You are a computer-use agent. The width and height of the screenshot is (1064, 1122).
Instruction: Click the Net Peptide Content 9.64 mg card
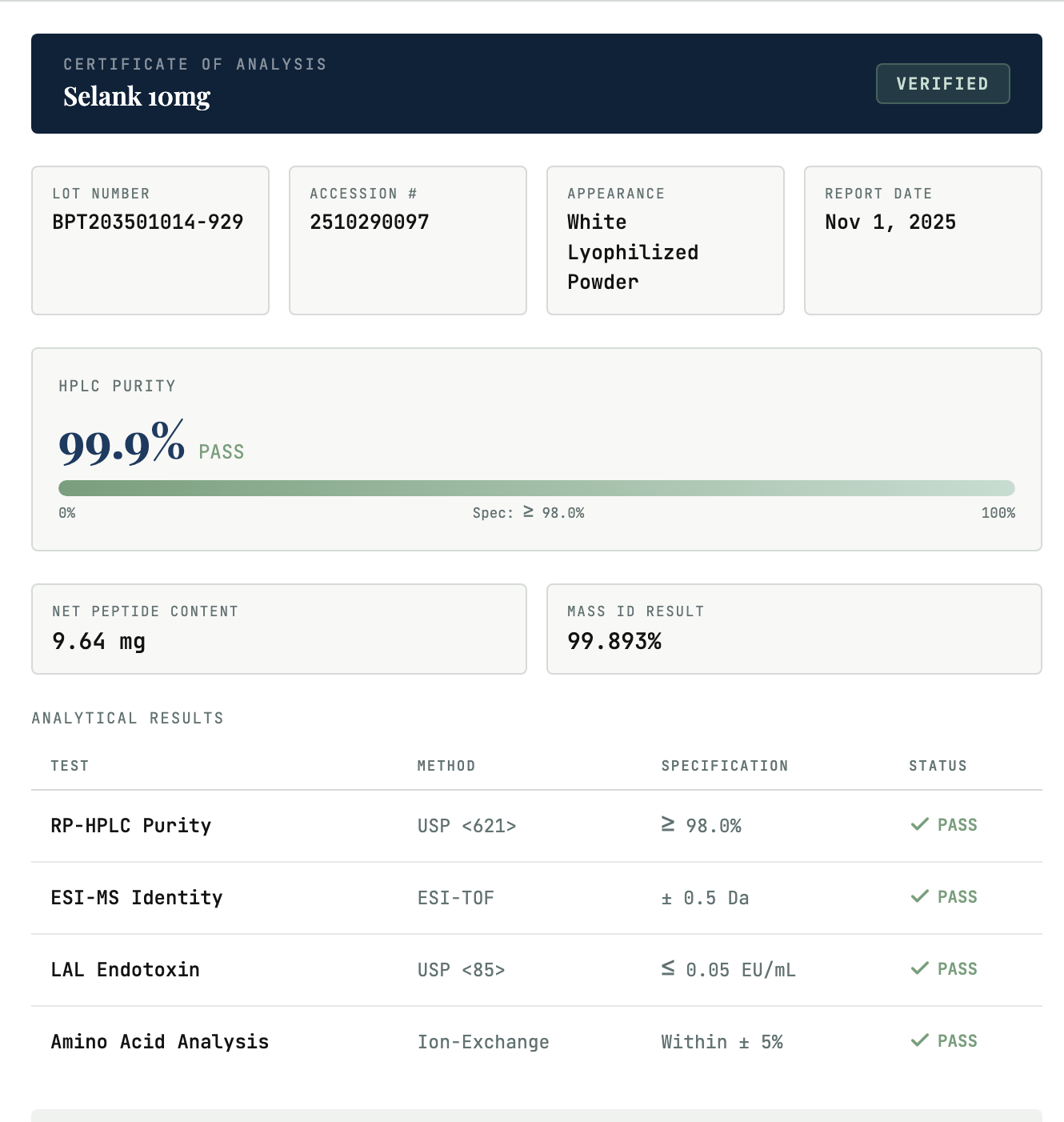[x=278, y=629]
